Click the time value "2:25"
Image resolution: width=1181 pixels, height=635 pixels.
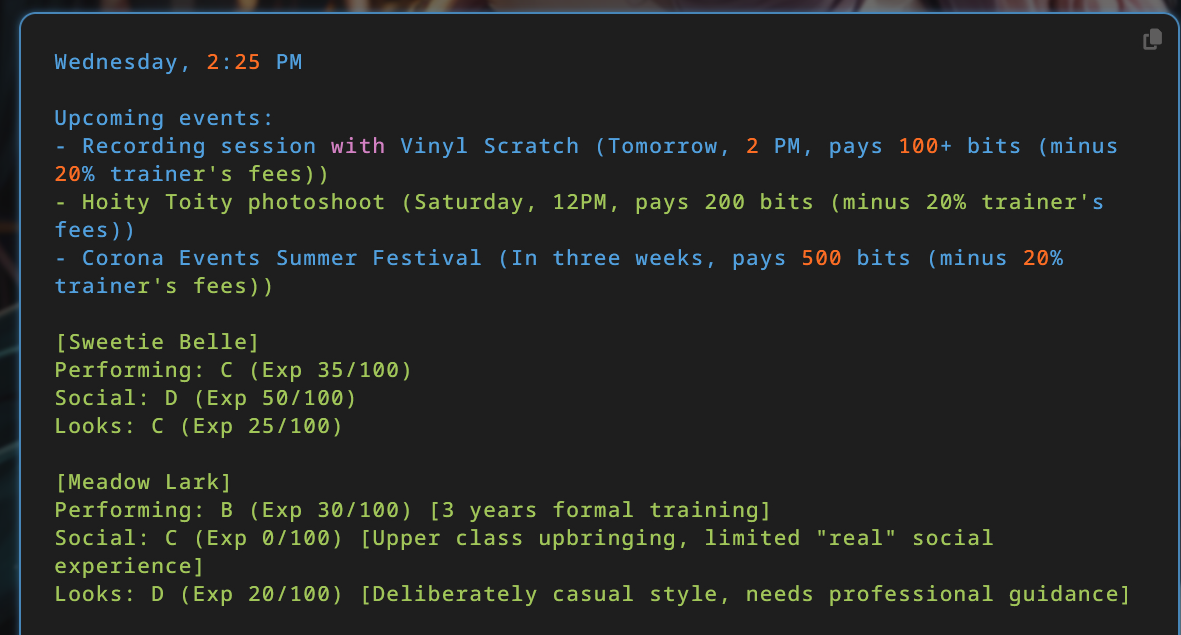pos(233,62)
